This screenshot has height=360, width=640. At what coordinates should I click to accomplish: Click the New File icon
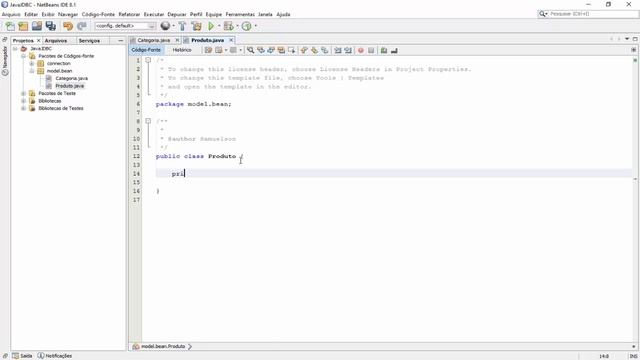click(x=10, y=26)
